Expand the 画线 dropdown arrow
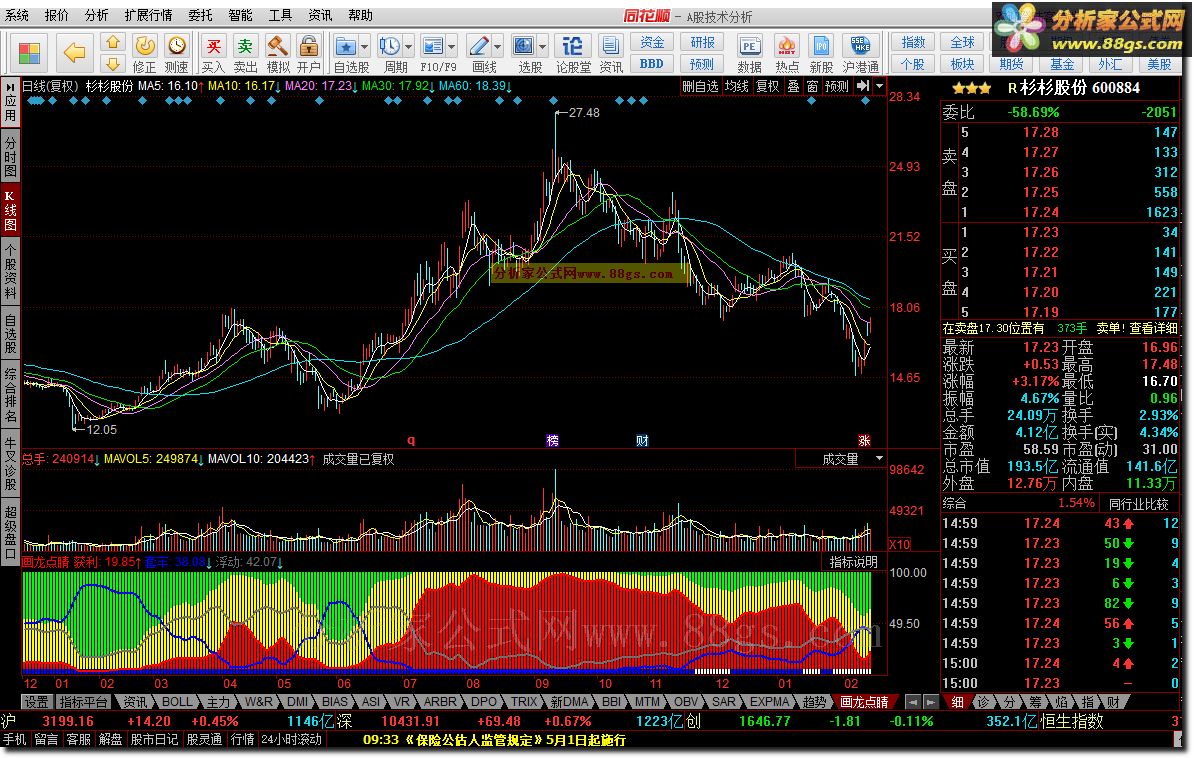This screenshot has height=758, width=1194. point(497,47)
